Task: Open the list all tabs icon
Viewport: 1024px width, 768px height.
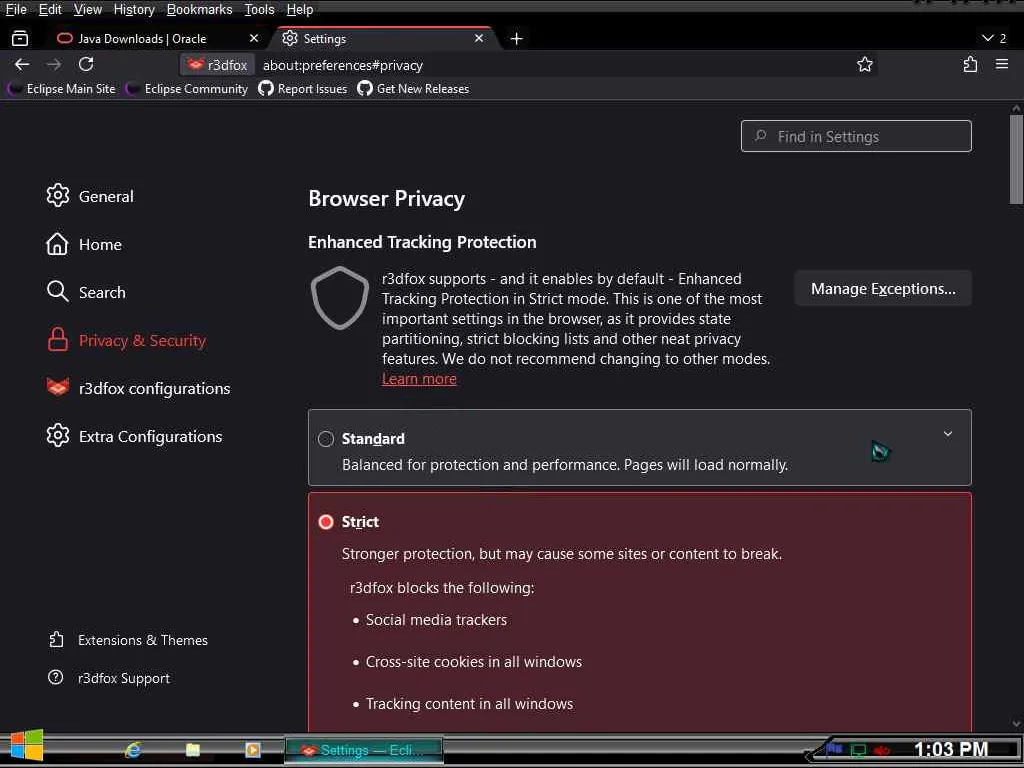Action: 20,39
